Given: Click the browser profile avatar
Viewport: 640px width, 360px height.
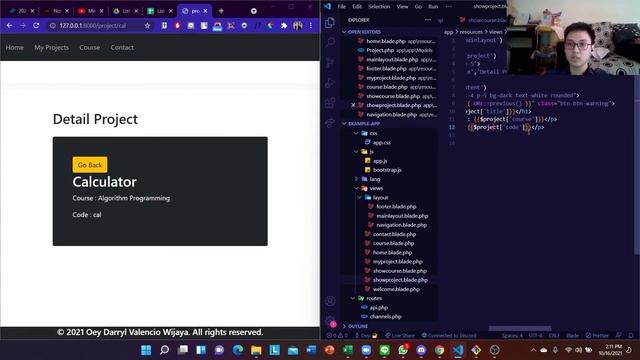Looking at the screenshot, I should pos(298,25).
